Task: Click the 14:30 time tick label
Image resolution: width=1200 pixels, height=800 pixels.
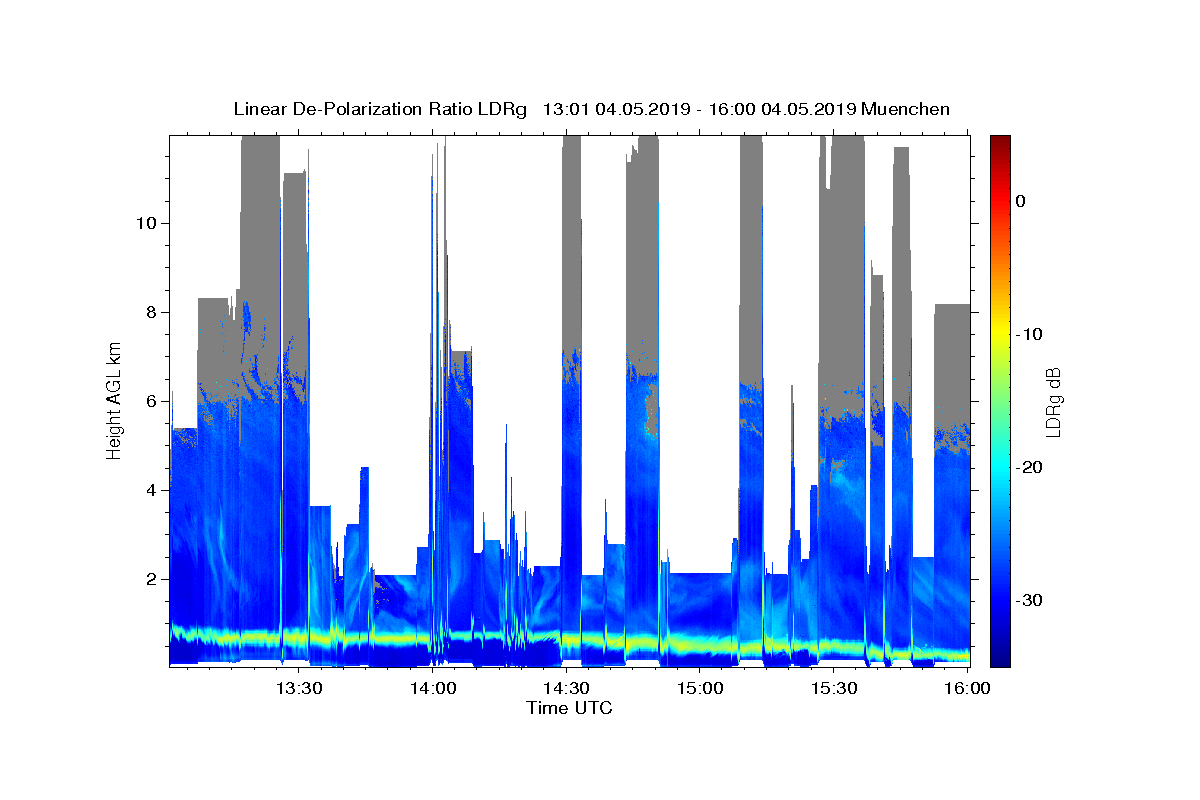Action: pos(566,688)
